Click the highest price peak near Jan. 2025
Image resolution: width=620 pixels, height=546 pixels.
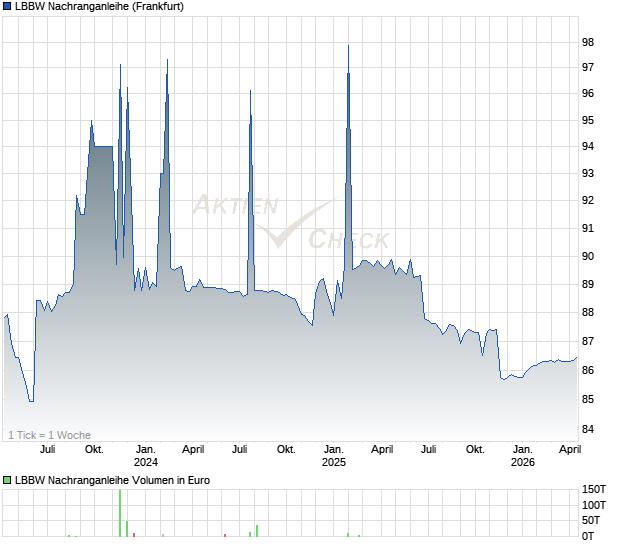click(x=348, y=46)
